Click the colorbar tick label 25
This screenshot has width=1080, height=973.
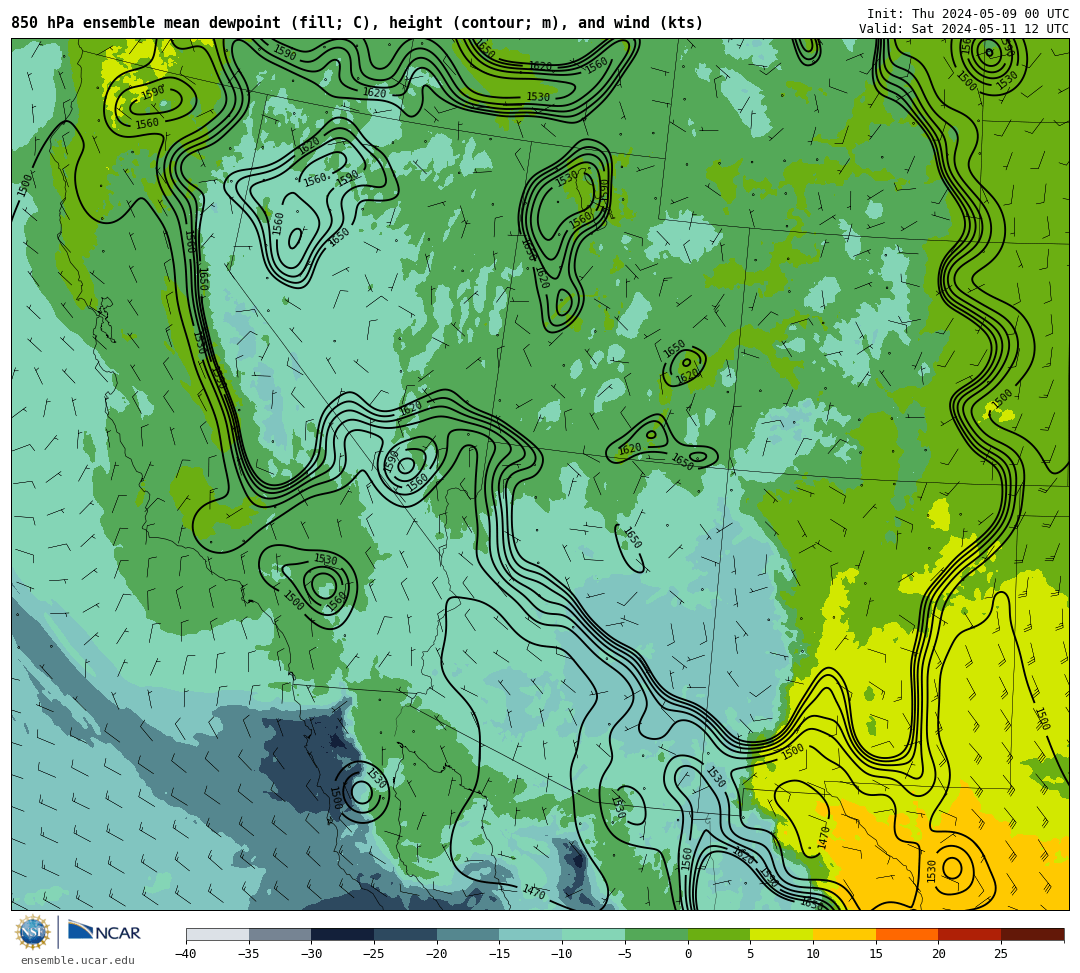(x=1001, y=954)
